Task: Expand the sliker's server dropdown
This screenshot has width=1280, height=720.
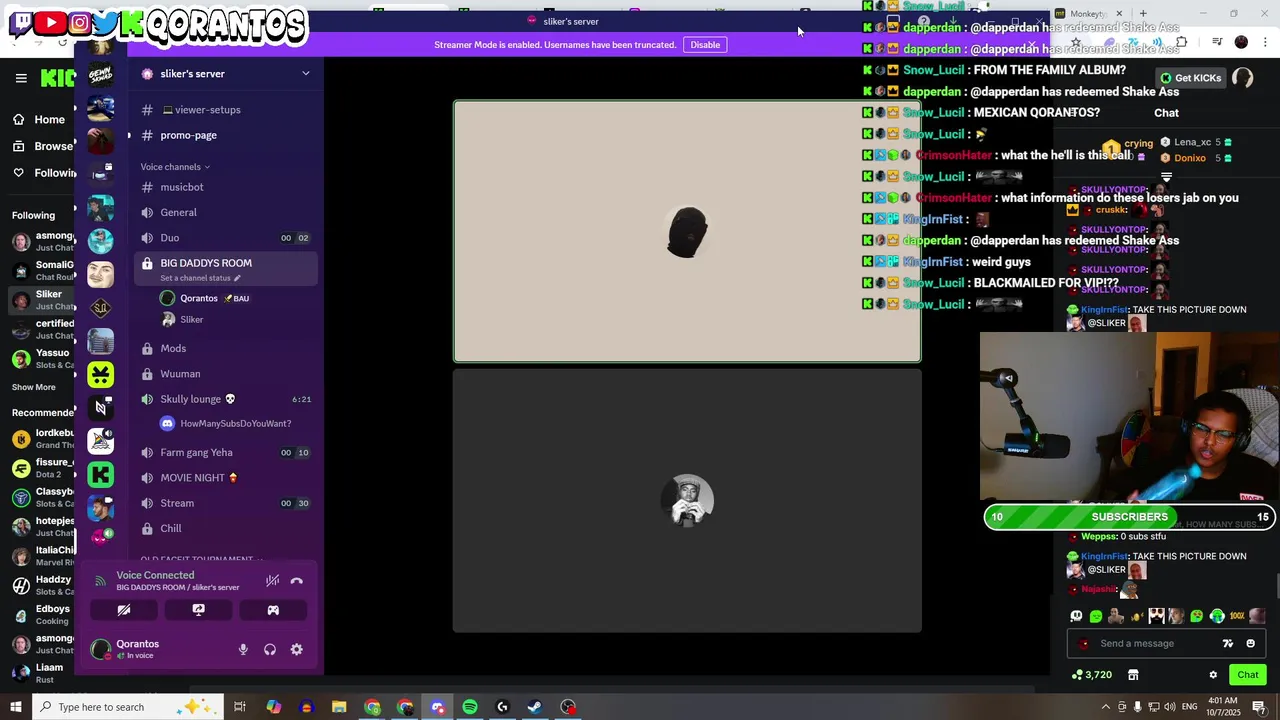Action: [306, 74]
